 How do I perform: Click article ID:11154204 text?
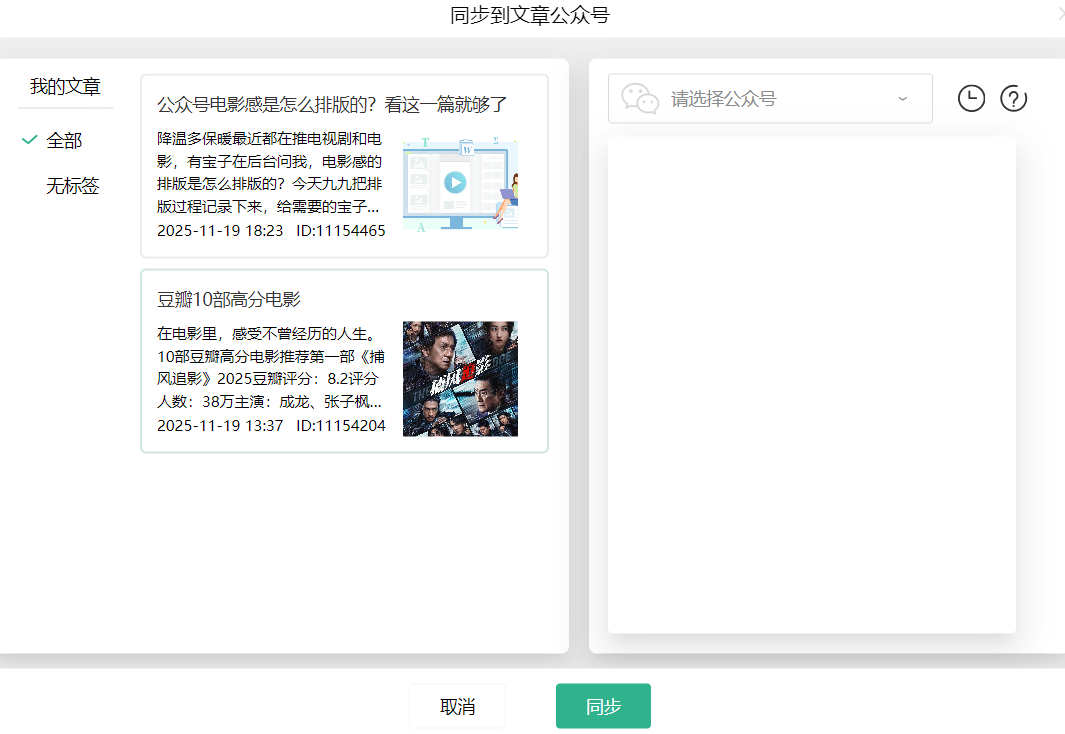pyautogui.click(x=340, y=425)
